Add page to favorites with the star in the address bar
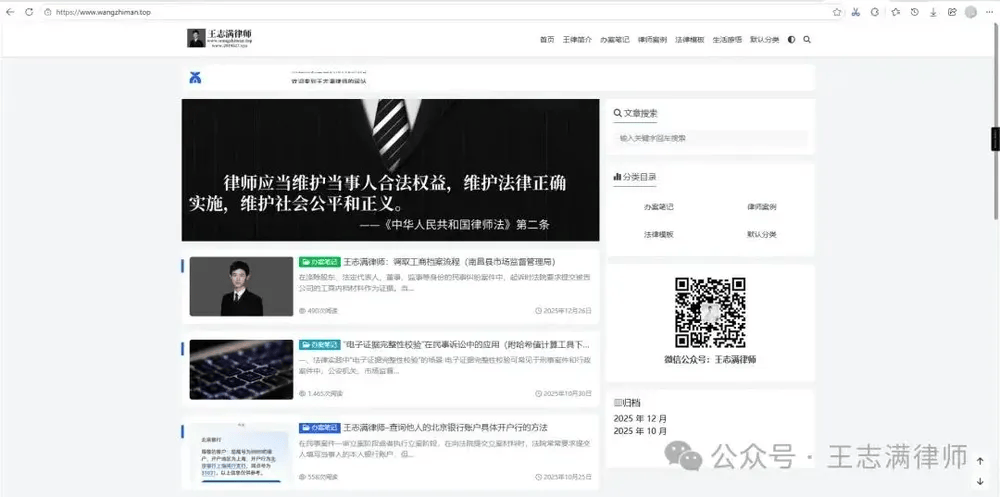 (x=837, y=12)
